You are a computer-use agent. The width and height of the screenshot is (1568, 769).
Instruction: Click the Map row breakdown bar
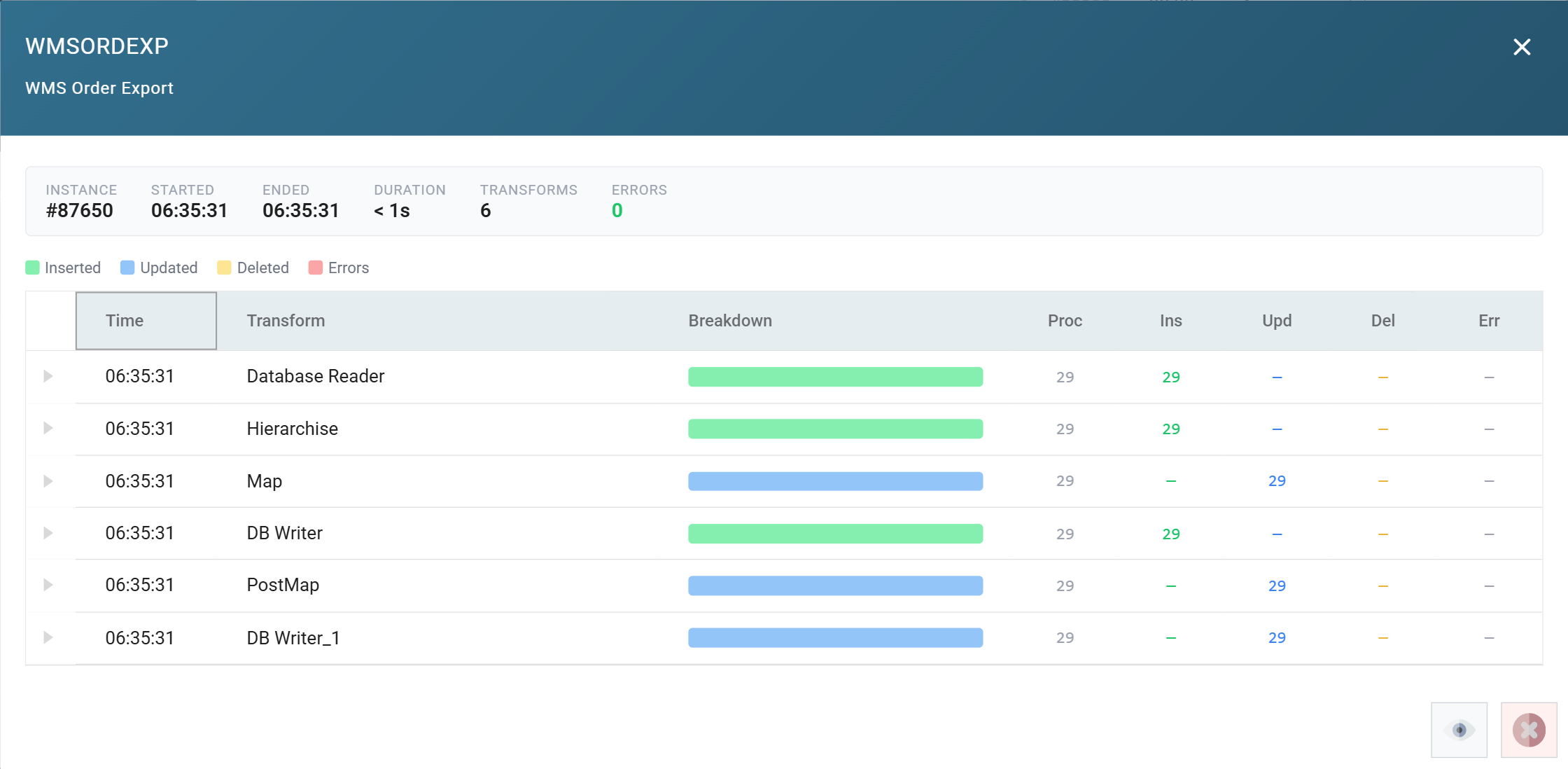(x=835, y=481)
